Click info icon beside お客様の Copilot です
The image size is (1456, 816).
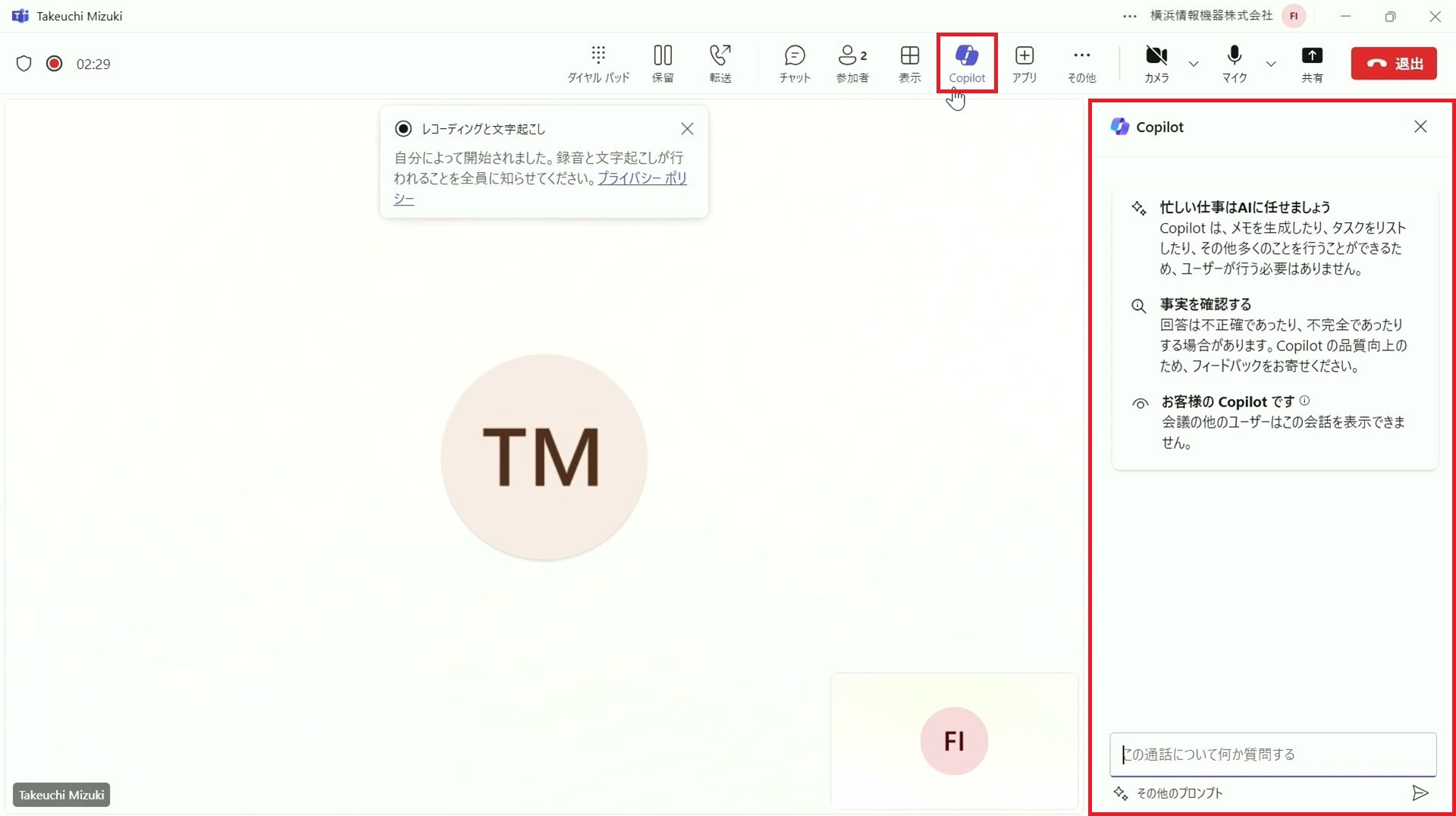1304,400
